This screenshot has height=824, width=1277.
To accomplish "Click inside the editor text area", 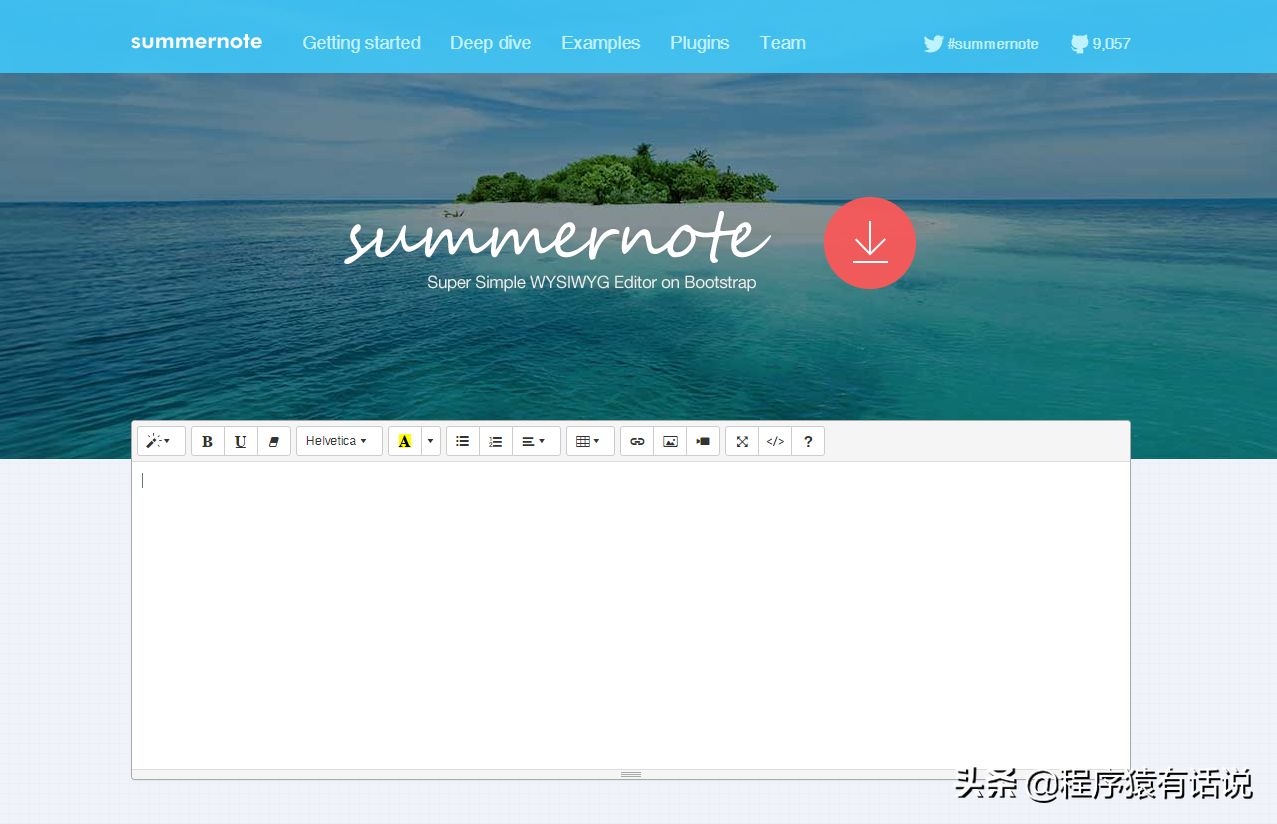I will [631, 615].
